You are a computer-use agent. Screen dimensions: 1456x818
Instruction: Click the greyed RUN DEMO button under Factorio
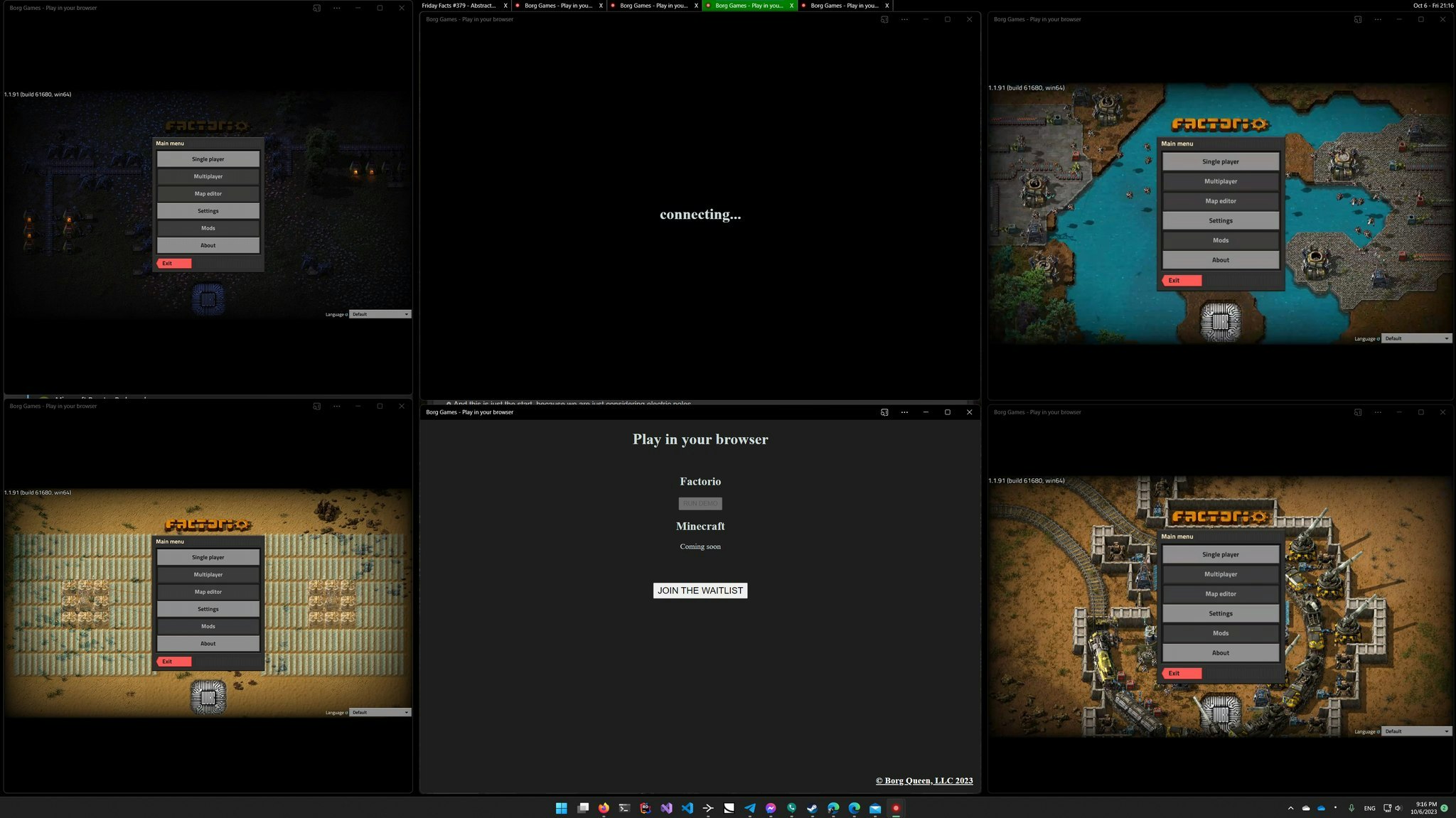(x=700, y=503)
